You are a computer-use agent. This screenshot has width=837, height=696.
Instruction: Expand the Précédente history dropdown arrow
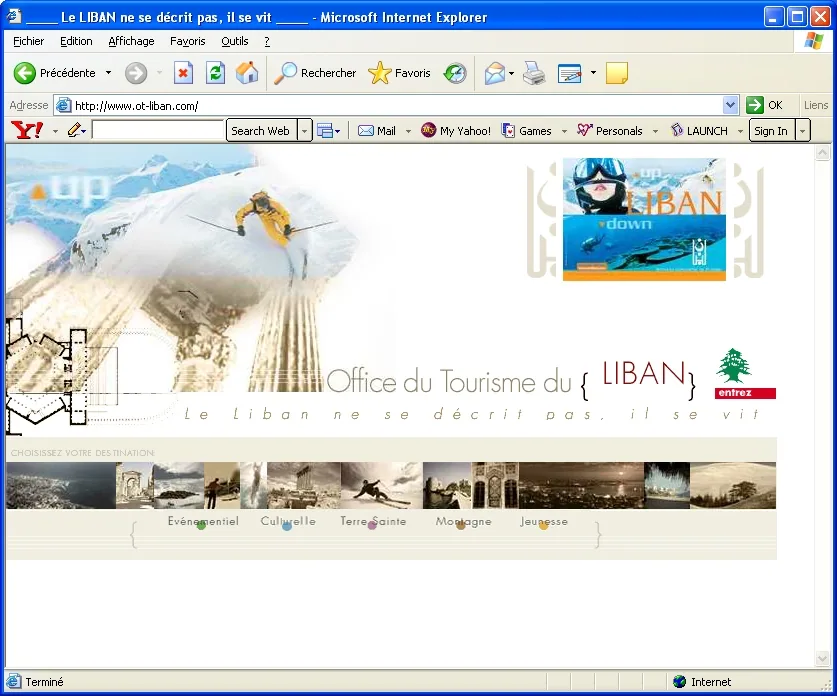[108, 73]
